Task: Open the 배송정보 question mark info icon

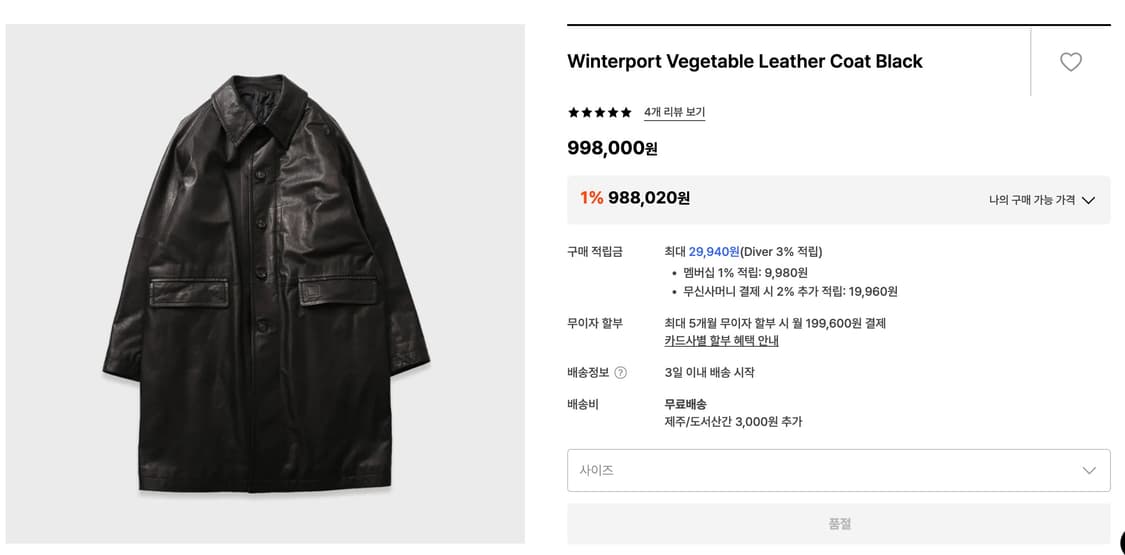Action: tap(620, 373)
